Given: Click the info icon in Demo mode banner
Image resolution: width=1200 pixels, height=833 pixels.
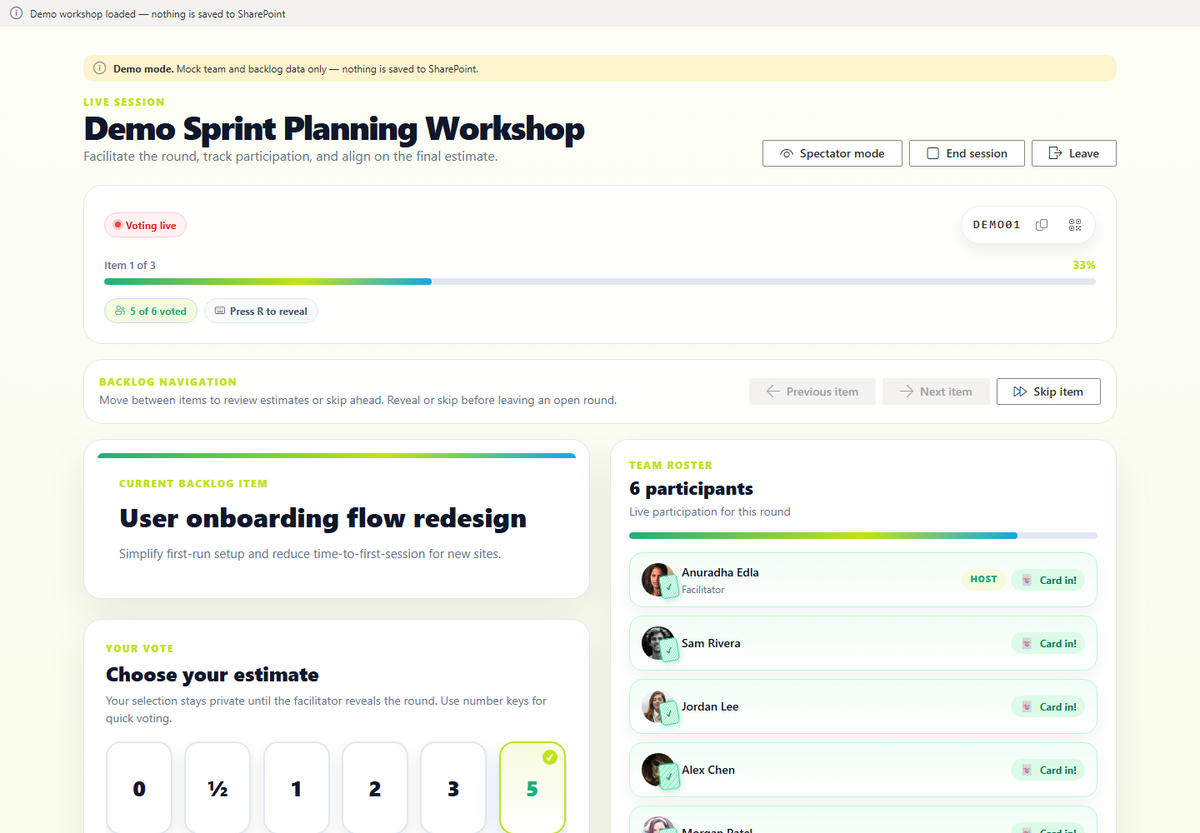Looking at the screenshot, I should tap(99, 69).
